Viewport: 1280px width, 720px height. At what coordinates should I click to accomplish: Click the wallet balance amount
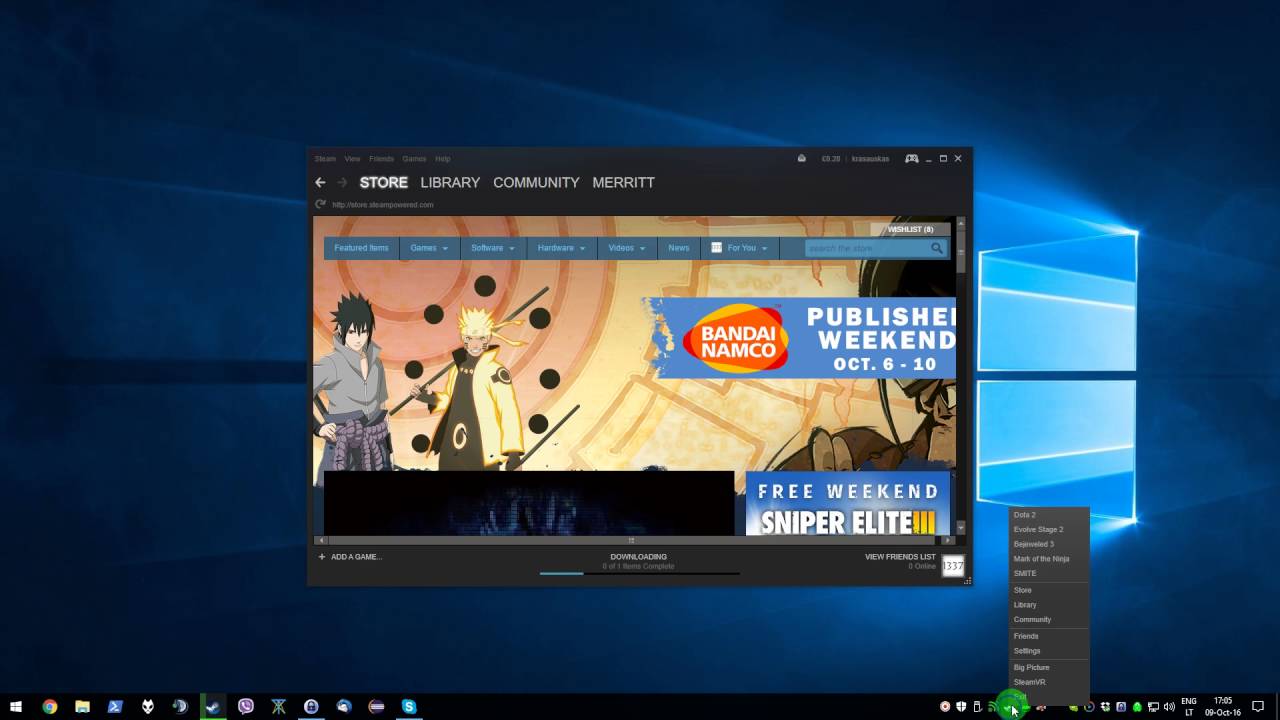tap(830, 158)
